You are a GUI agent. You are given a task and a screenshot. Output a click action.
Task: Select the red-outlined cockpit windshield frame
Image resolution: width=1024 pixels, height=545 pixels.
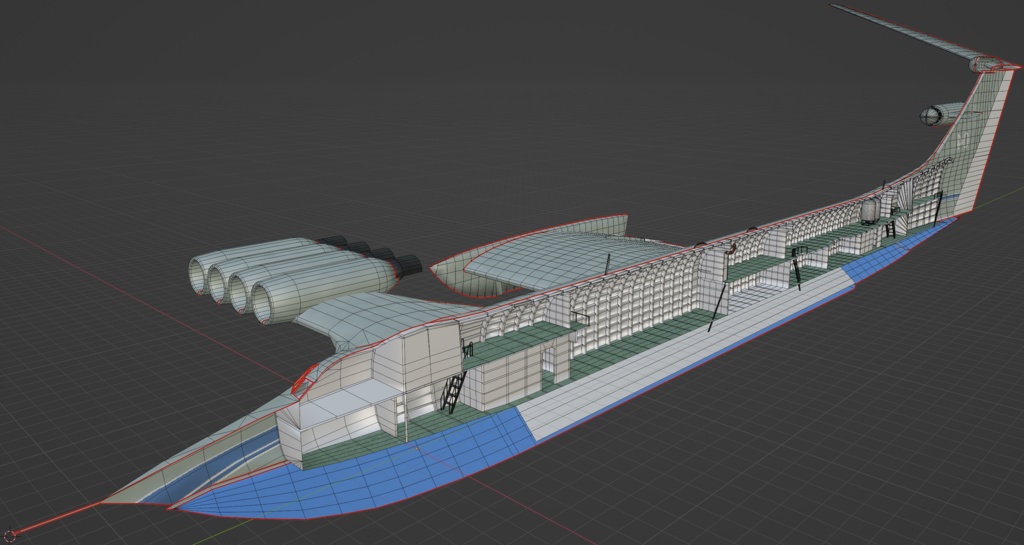(x=304, y=379)
